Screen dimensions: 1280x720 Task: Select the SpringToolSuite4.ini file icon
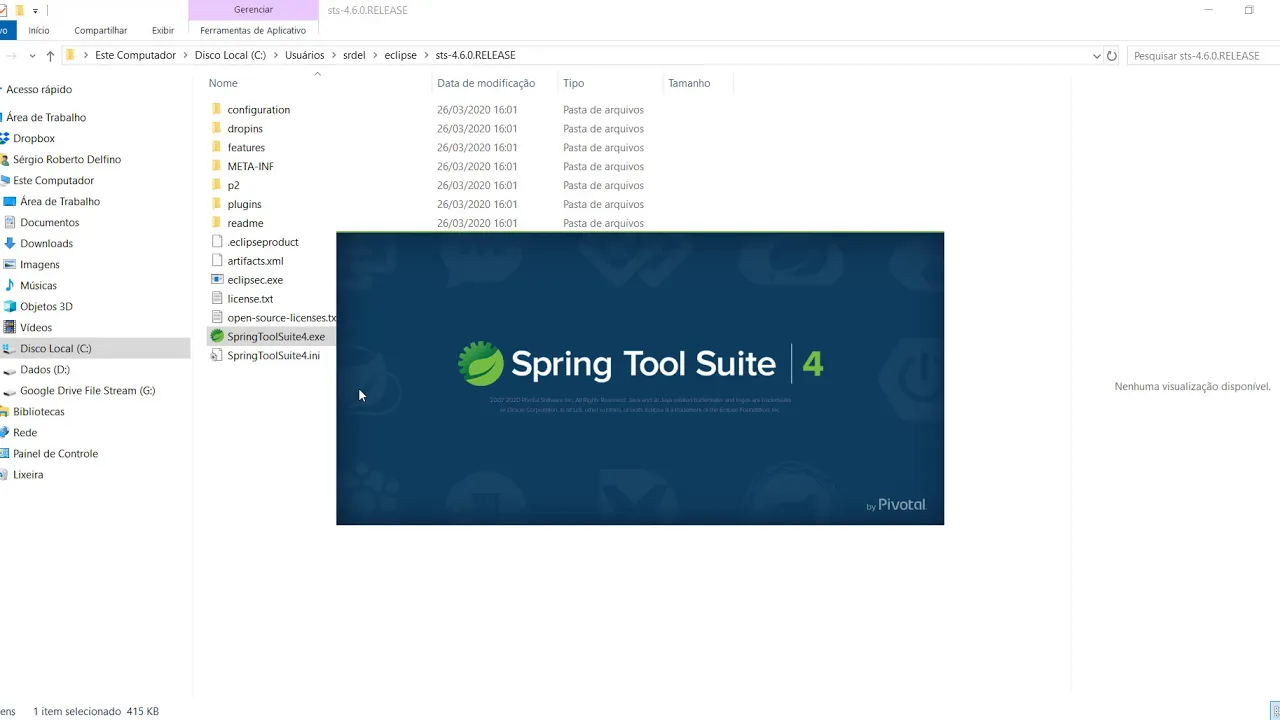coord(217,355)
